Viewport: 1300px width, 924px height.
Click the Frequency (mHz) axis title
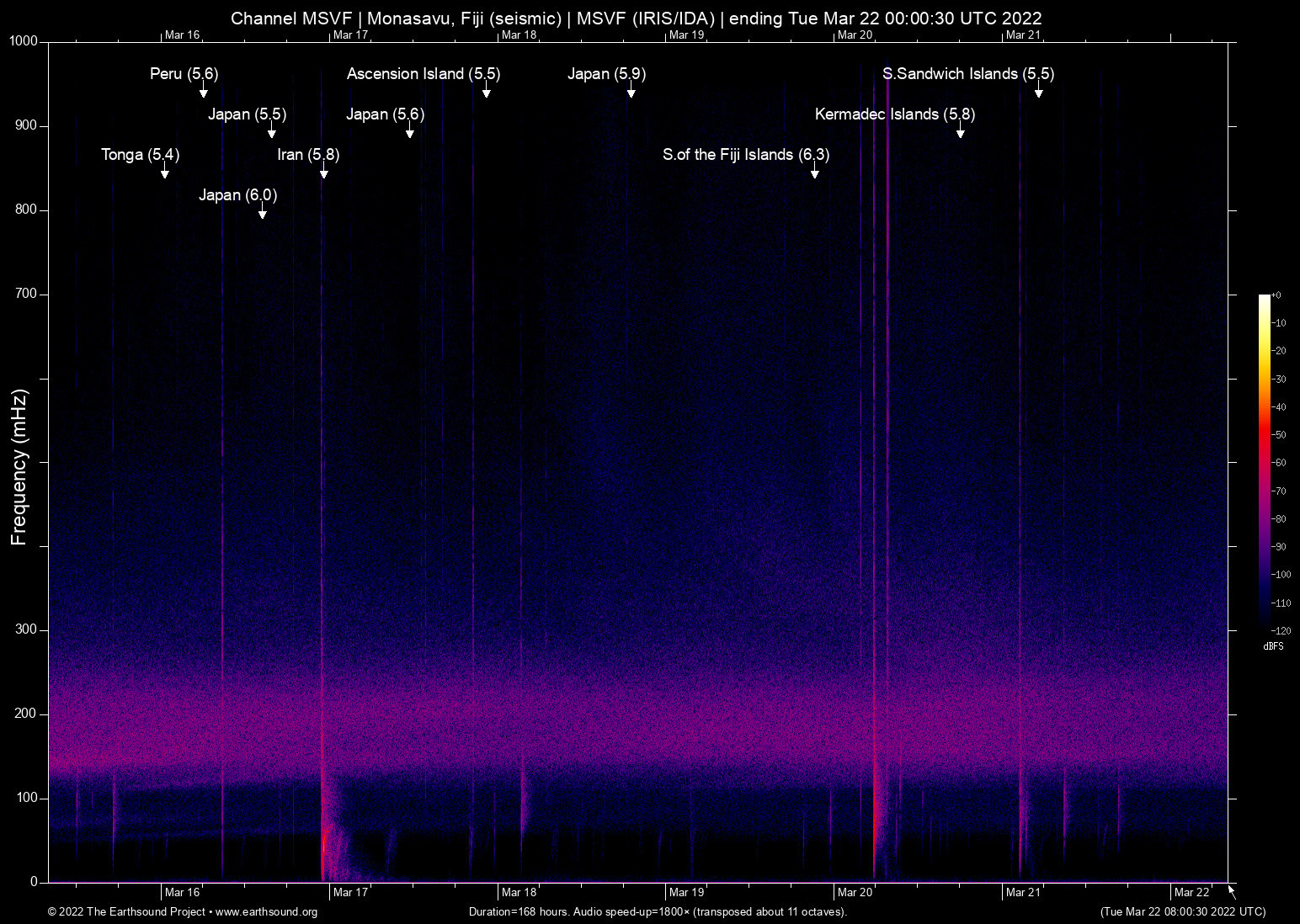[x=19, y=467]
